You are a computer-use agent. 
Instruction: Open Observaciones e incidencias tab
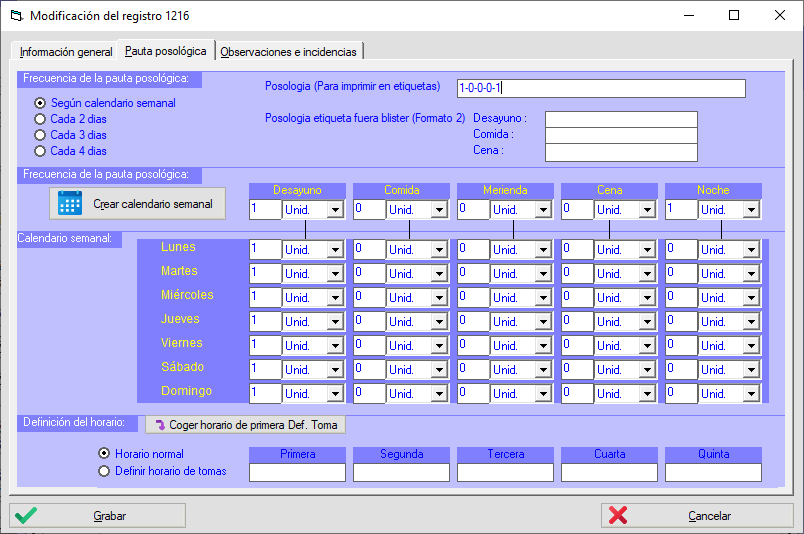coord(290,52)
